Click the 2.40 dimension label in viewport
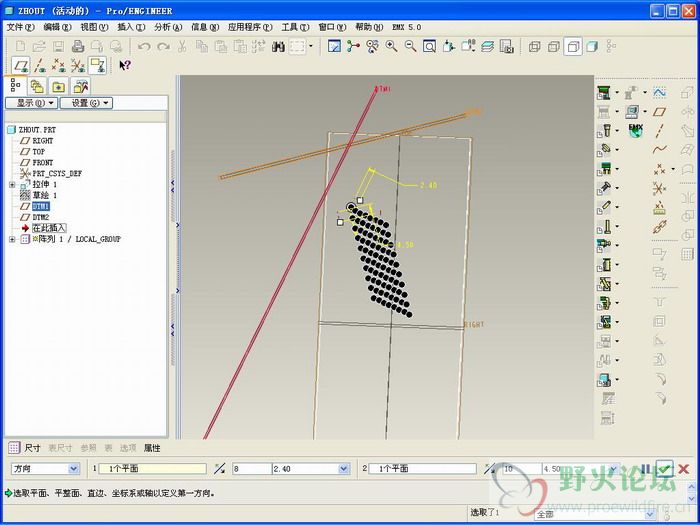The height and width of the screenshot is (525, 700). tap(428, 185)
